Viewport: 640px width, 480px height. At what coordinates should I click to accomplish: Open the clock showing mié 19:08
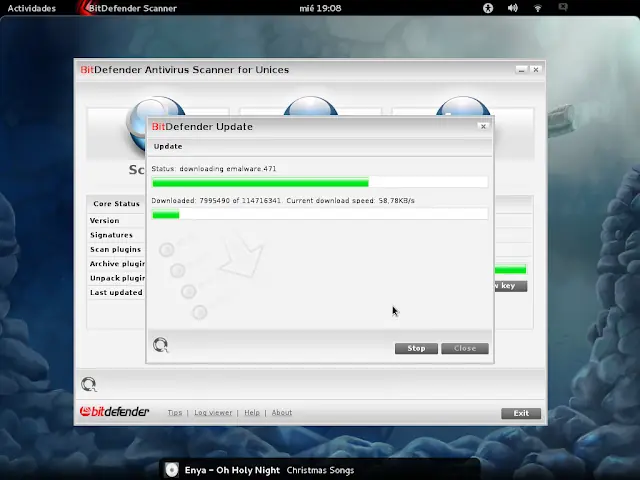coord(320,8)
